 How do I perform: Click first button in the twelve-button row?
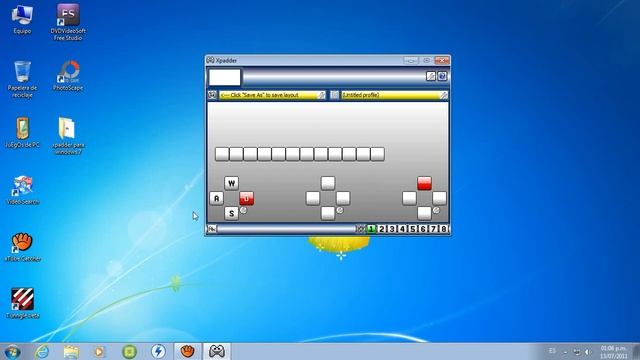[x=222, y=154]
